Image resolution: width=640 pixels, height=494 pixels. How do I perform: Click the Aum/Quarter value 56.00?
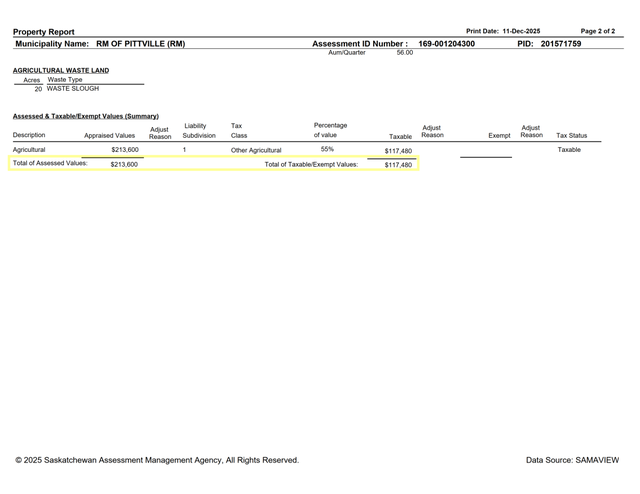click(405, 53)
